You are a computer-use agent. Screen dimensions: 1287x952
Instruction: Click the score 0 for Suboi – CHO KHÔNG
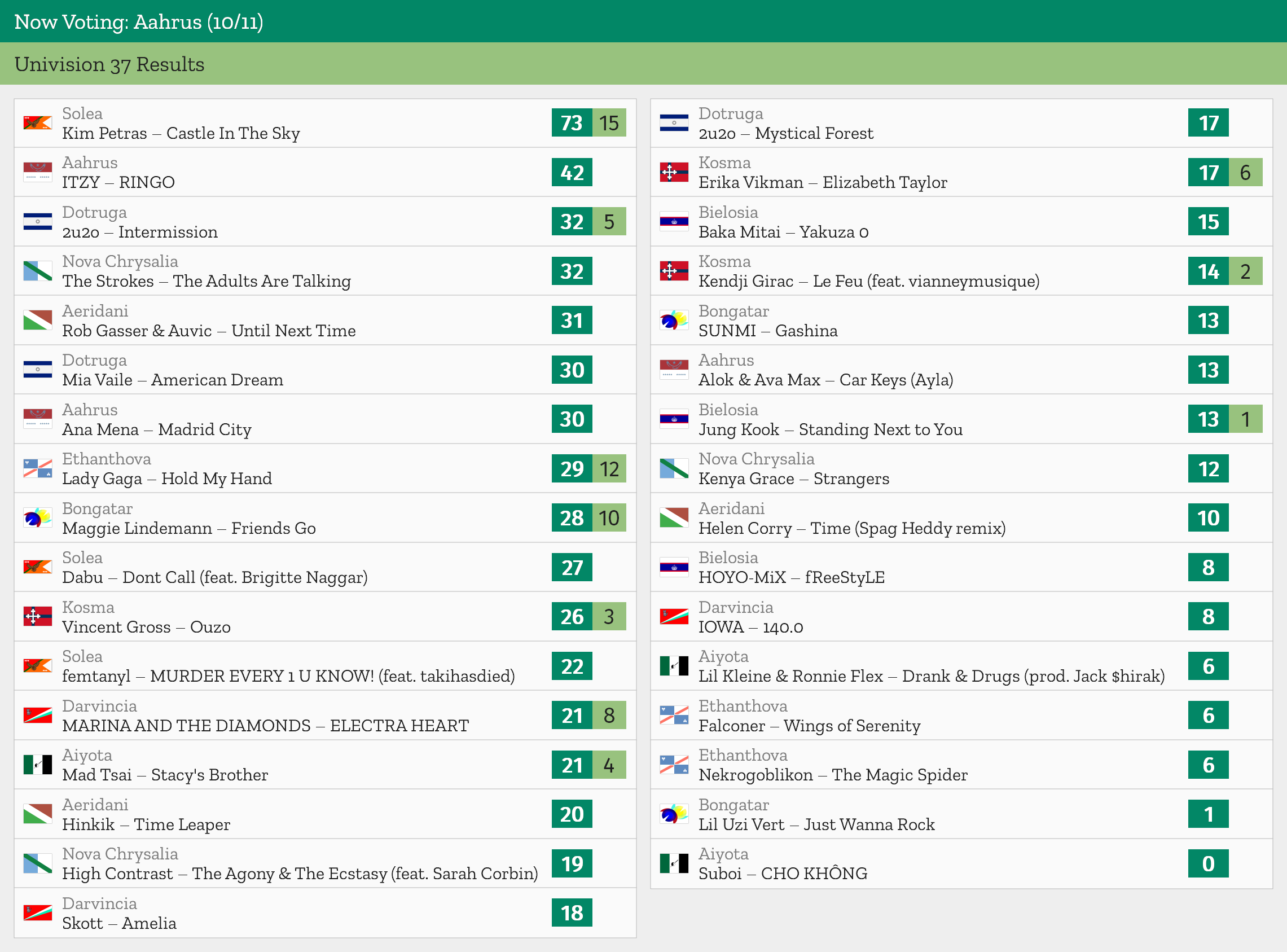(x=1208, y=863)
